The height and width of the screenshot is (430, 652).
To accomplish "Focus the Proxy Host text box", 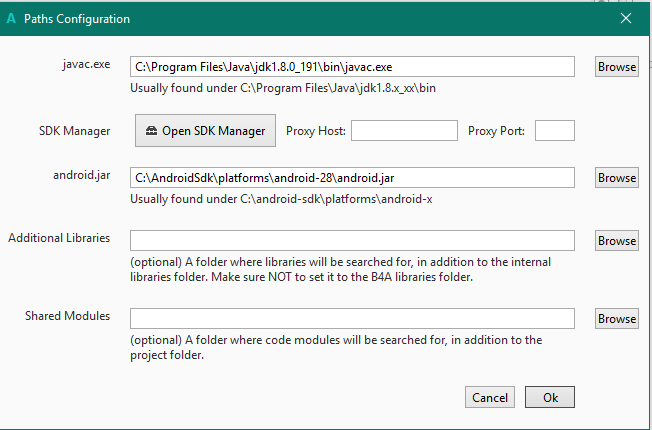I will pos(404,130).
